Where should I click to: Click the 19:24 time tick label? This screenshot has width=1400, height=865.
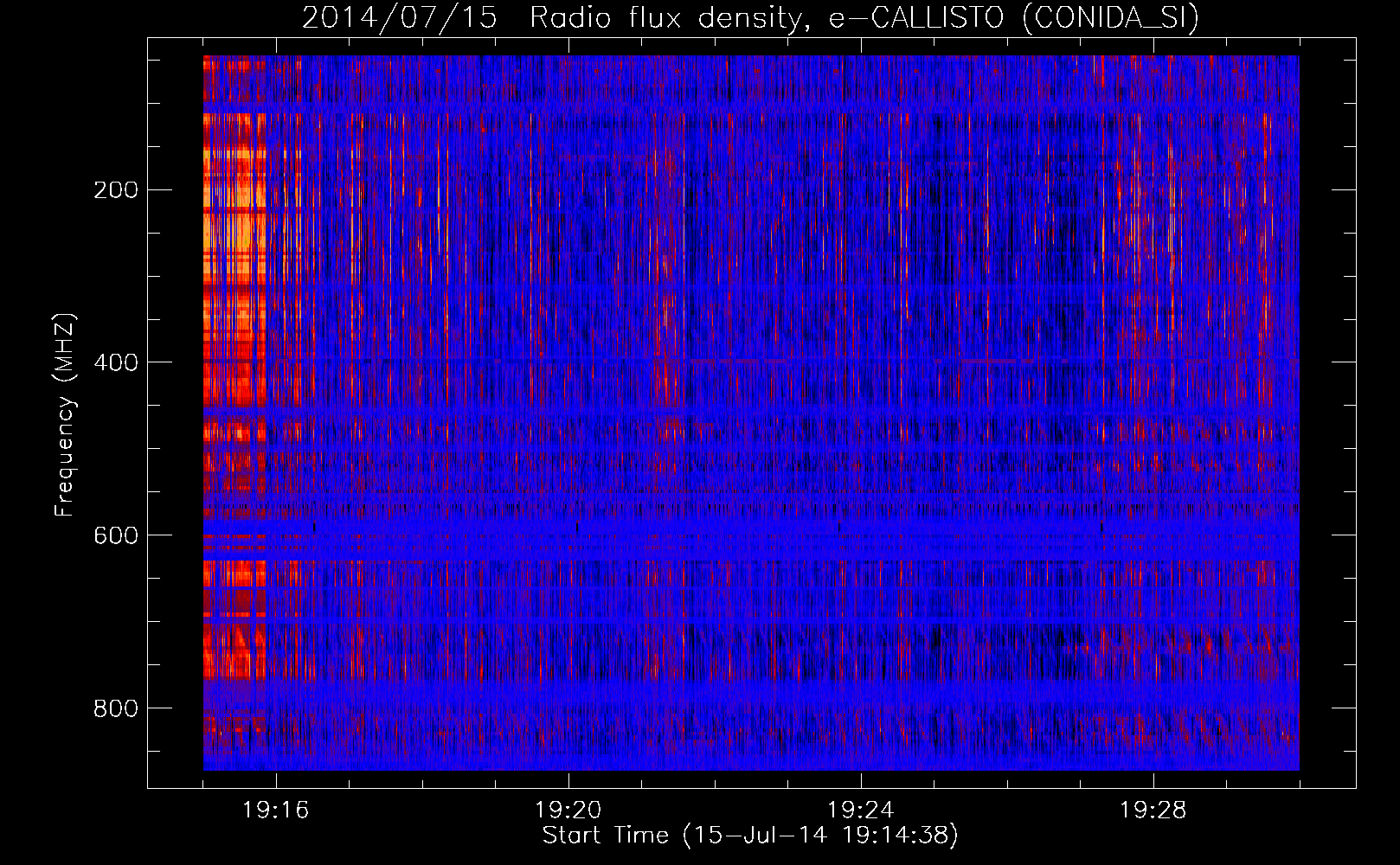[x=861, y=811]
